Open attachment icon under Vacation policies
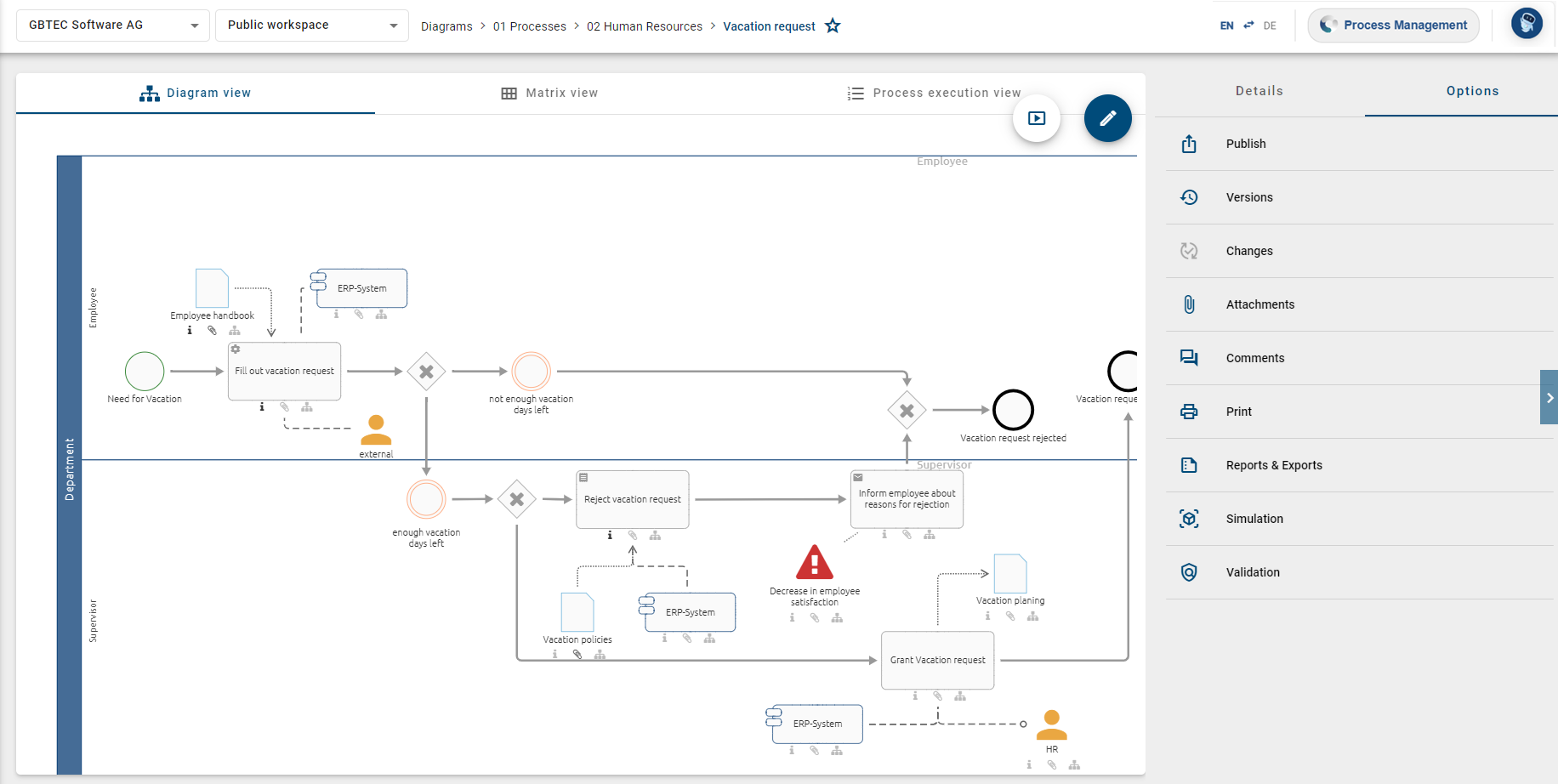The height and width of the screenshot is (784, 1558). [x=577, y=655]
